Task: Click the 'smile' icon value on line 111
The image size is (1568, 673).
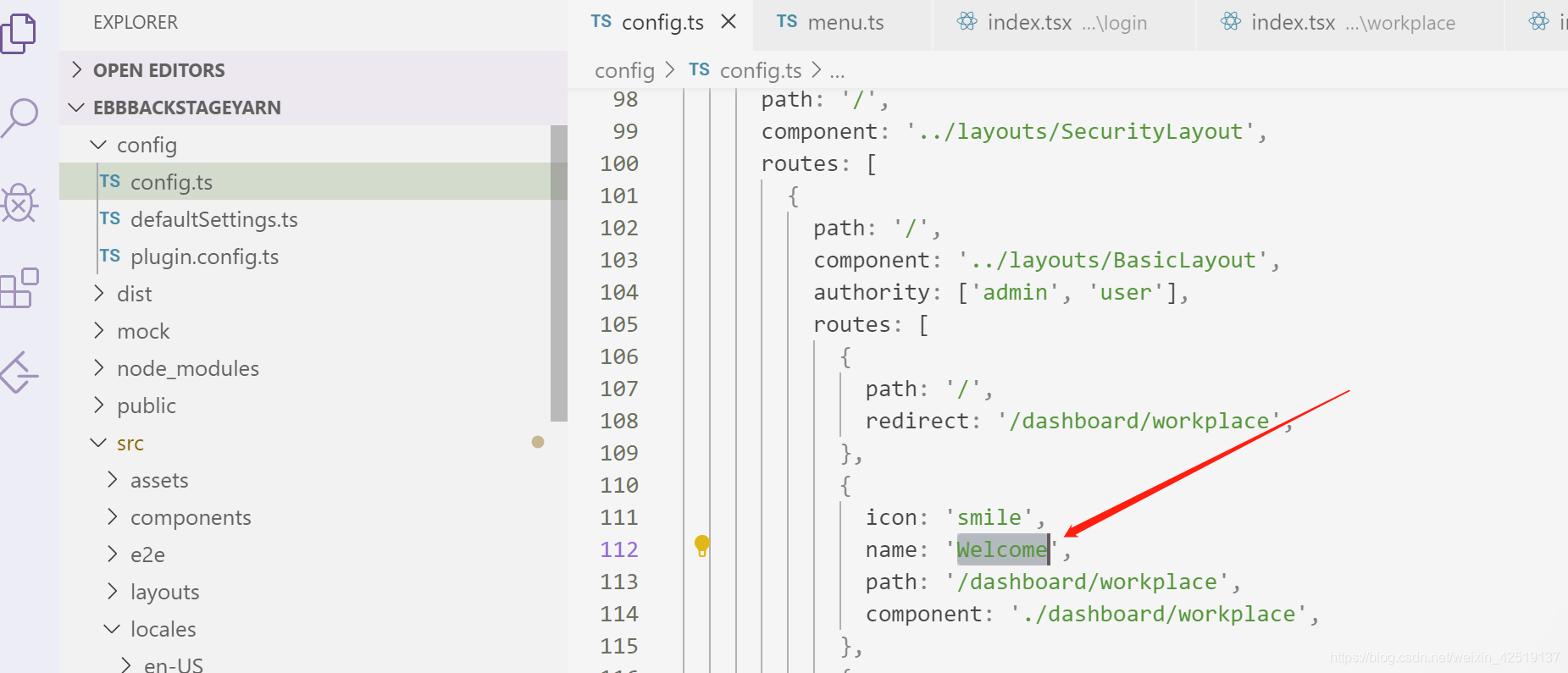Action: (989, 517)
